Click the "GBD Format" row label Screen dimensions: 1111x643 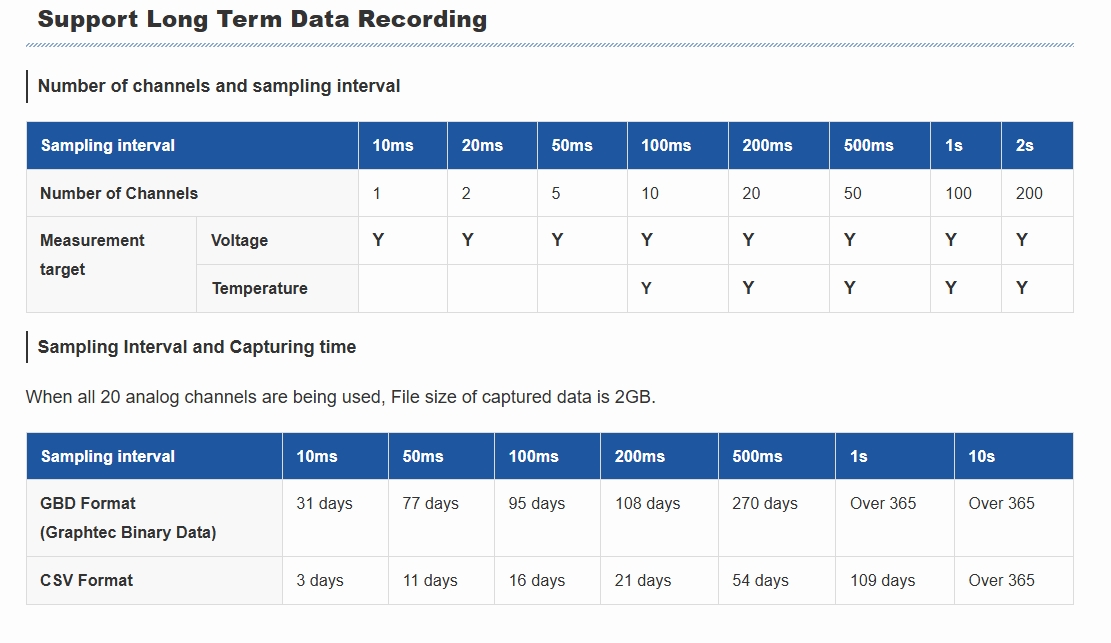pyautogui.click(x=88, y=503)
